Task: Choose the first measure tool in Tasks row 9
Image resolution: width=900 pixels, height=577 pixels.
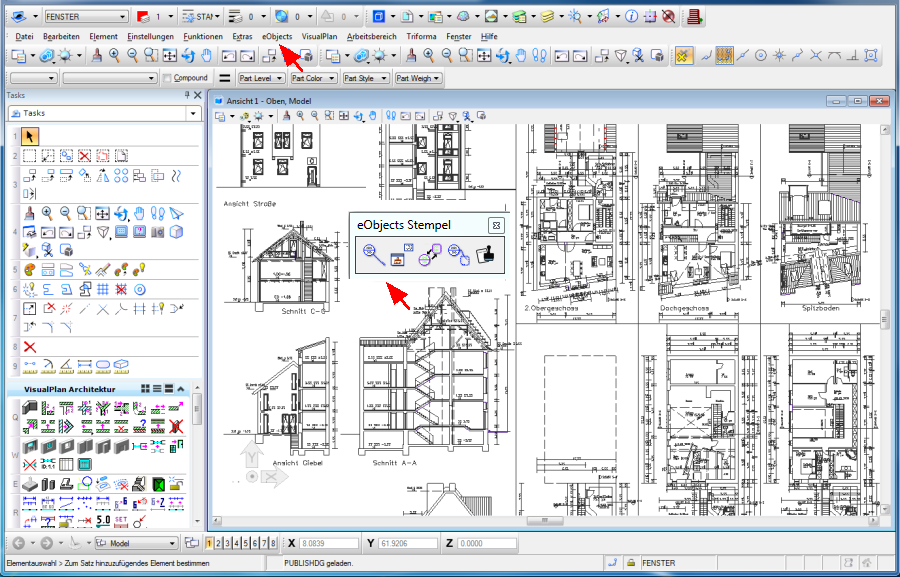Action: 30,365
